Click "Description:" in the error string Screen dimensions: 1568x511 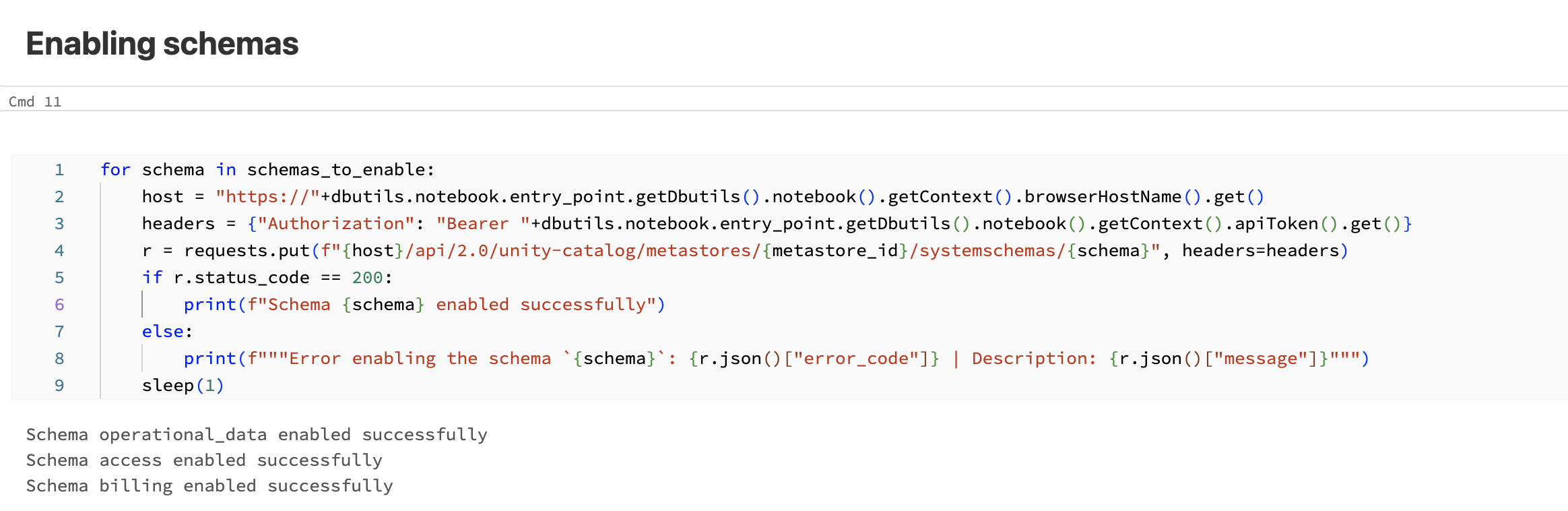point(1035,359)
